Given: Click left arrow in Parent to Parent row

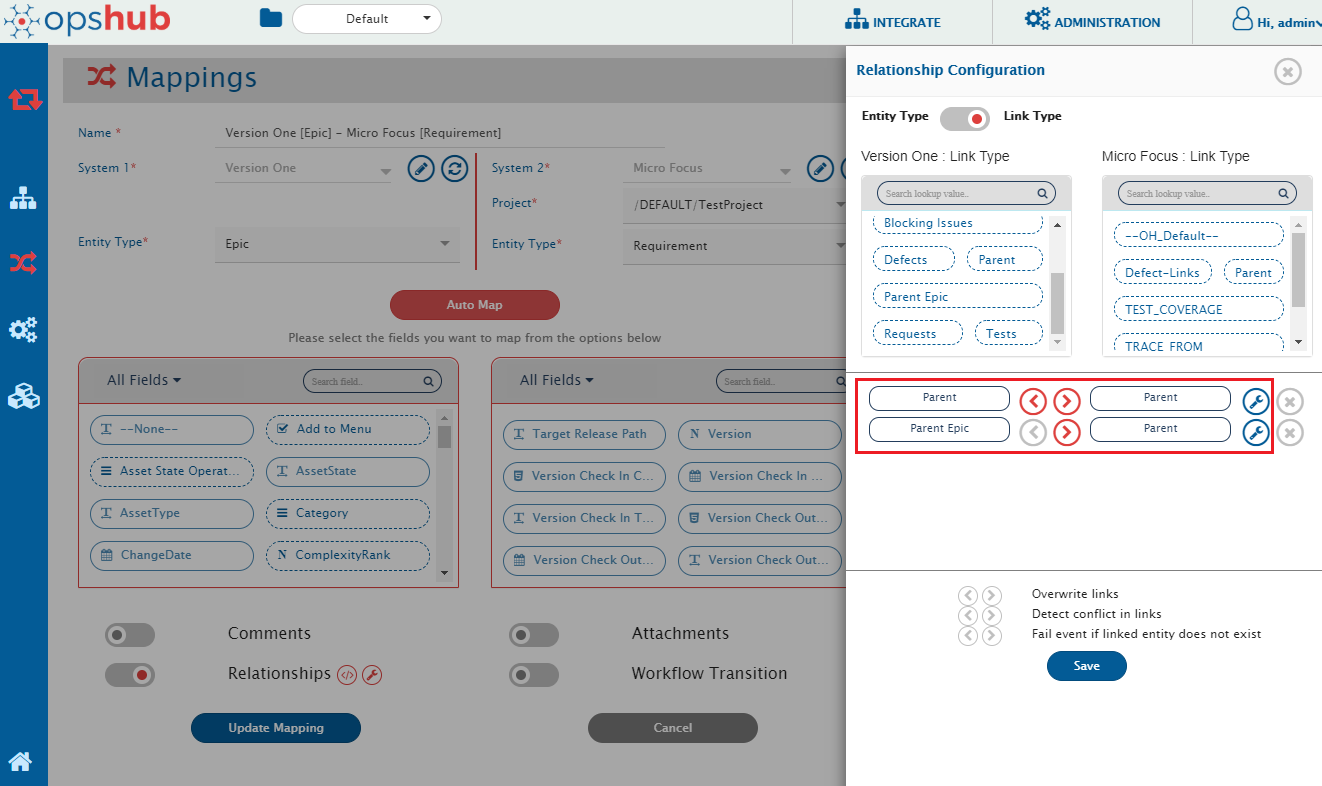Looking at the screenshot, I should point(1033,402).
